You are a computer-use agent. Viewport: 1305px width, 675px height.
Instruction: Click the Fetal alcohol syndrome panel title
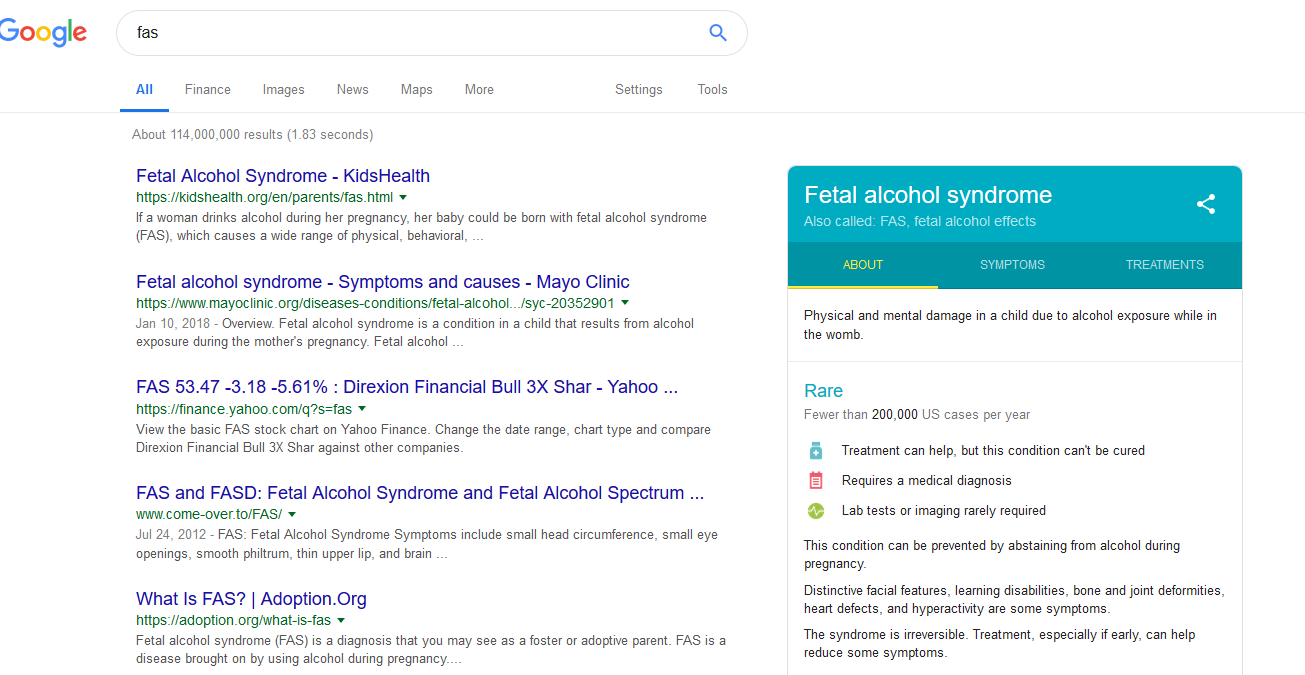coord(928,195)
